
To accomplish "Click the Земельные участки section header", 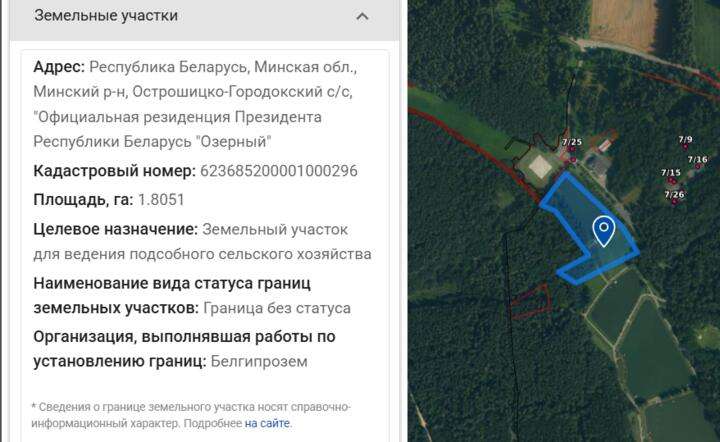I will tap(106, 16).
